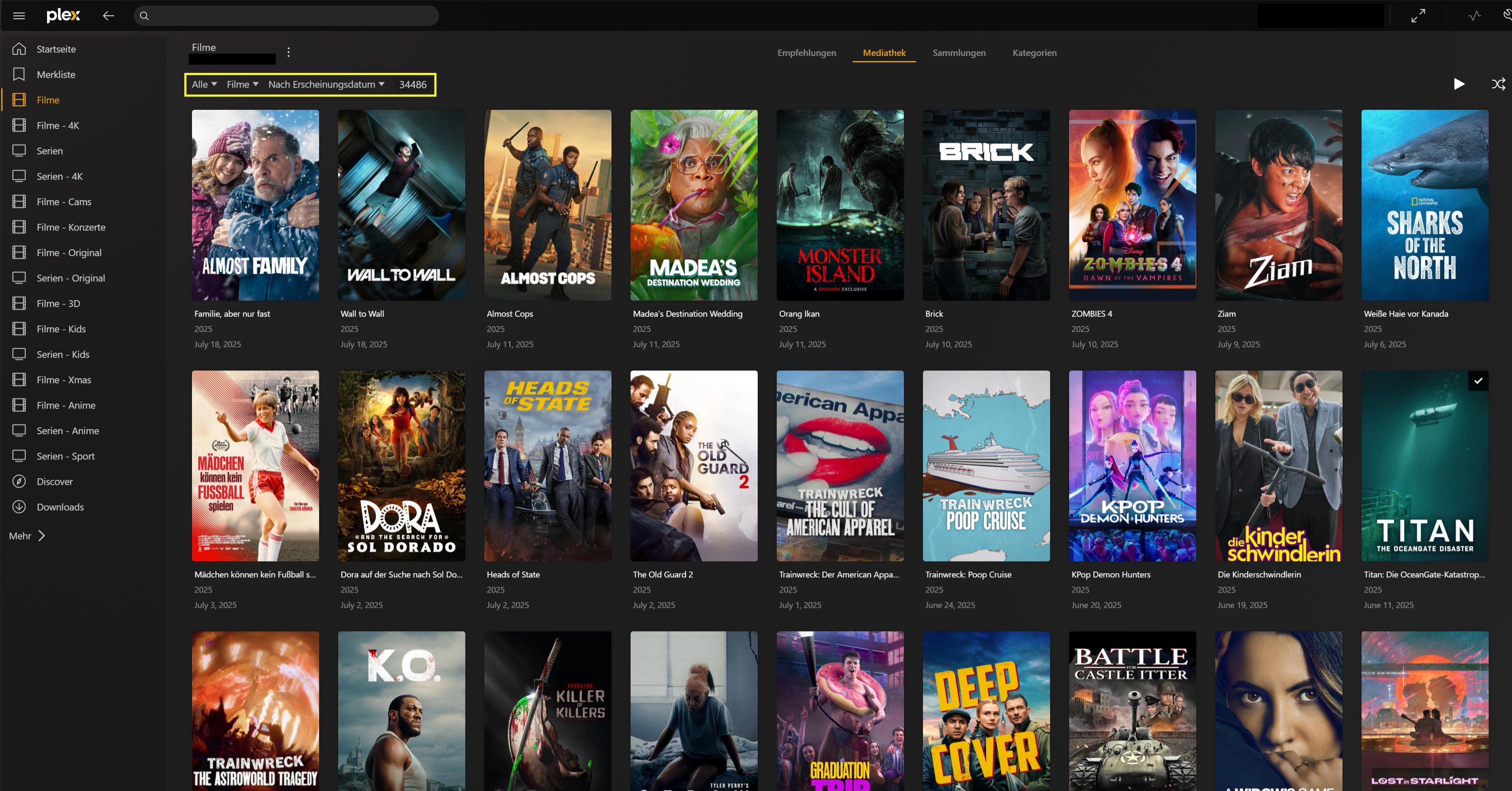
Task: Expand the Alle filter dropdown
Action: [x=204, y=84]
